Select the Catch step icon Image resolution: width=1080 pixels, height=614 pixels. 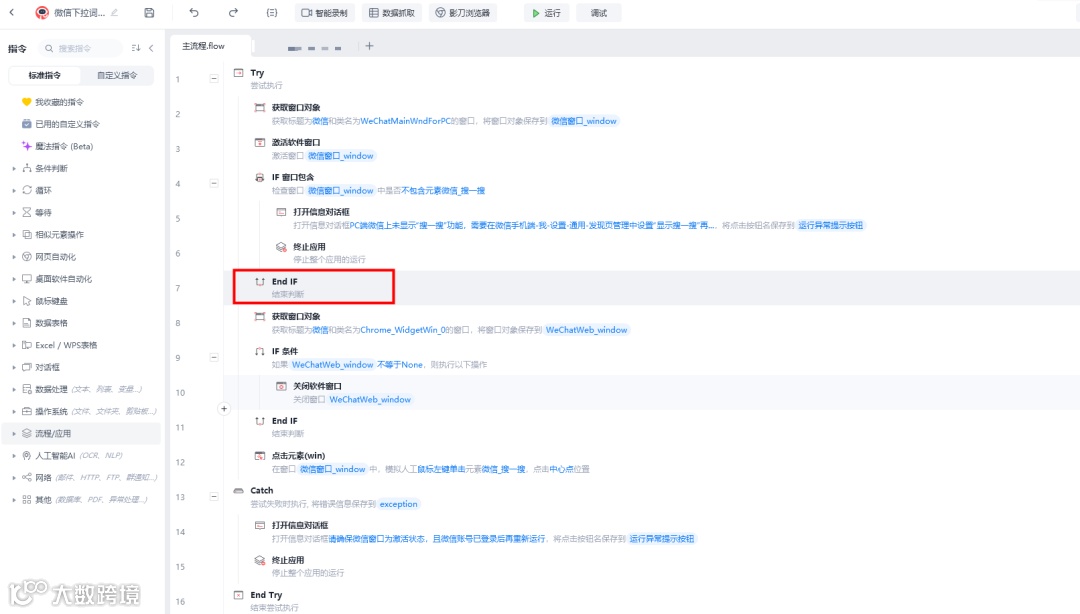[238, 490]
